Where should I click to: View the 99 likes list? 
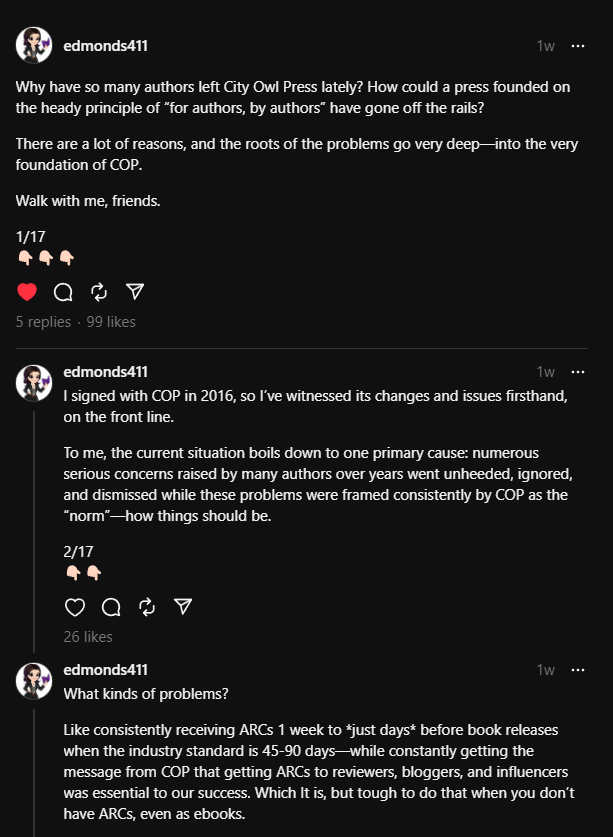coord(111,322)
